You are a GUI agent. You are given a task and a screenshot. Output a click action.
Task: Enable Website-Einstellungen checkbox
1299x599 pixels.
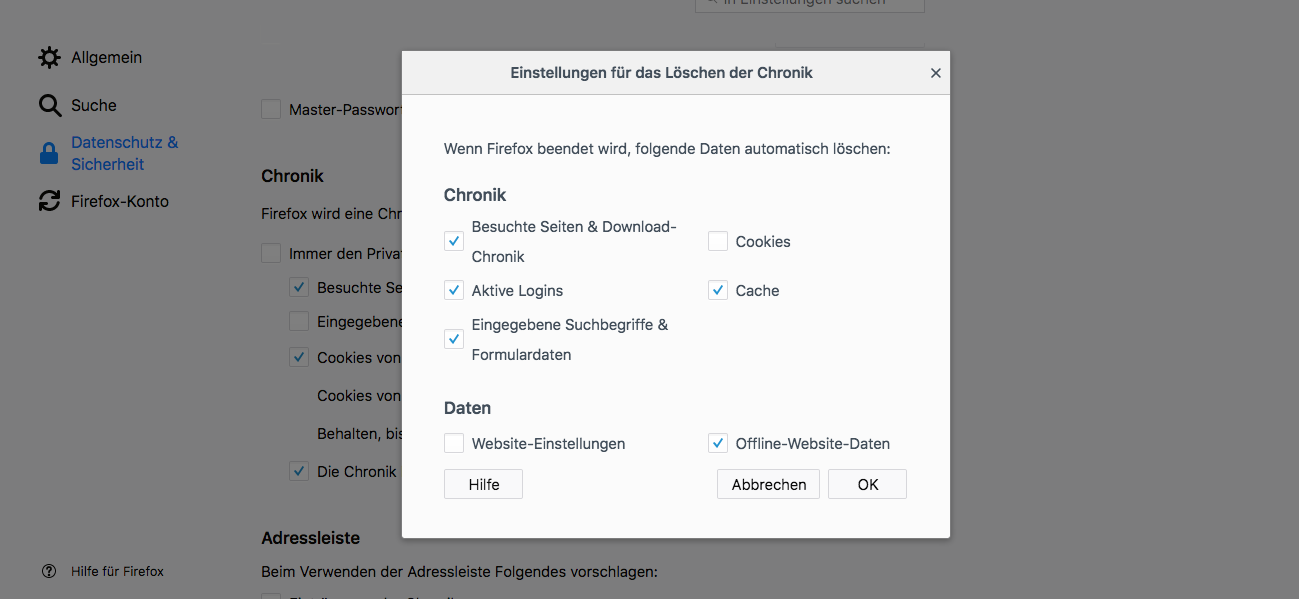(x=454, y=444)
